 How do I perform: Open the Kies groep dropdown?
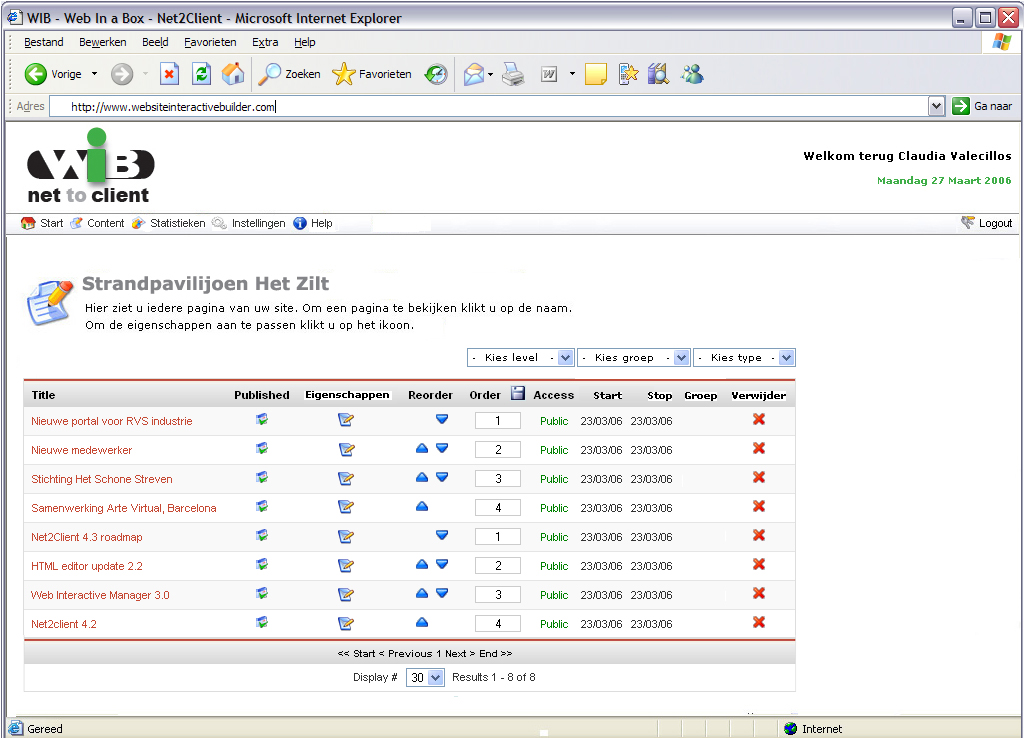point(633,358)
